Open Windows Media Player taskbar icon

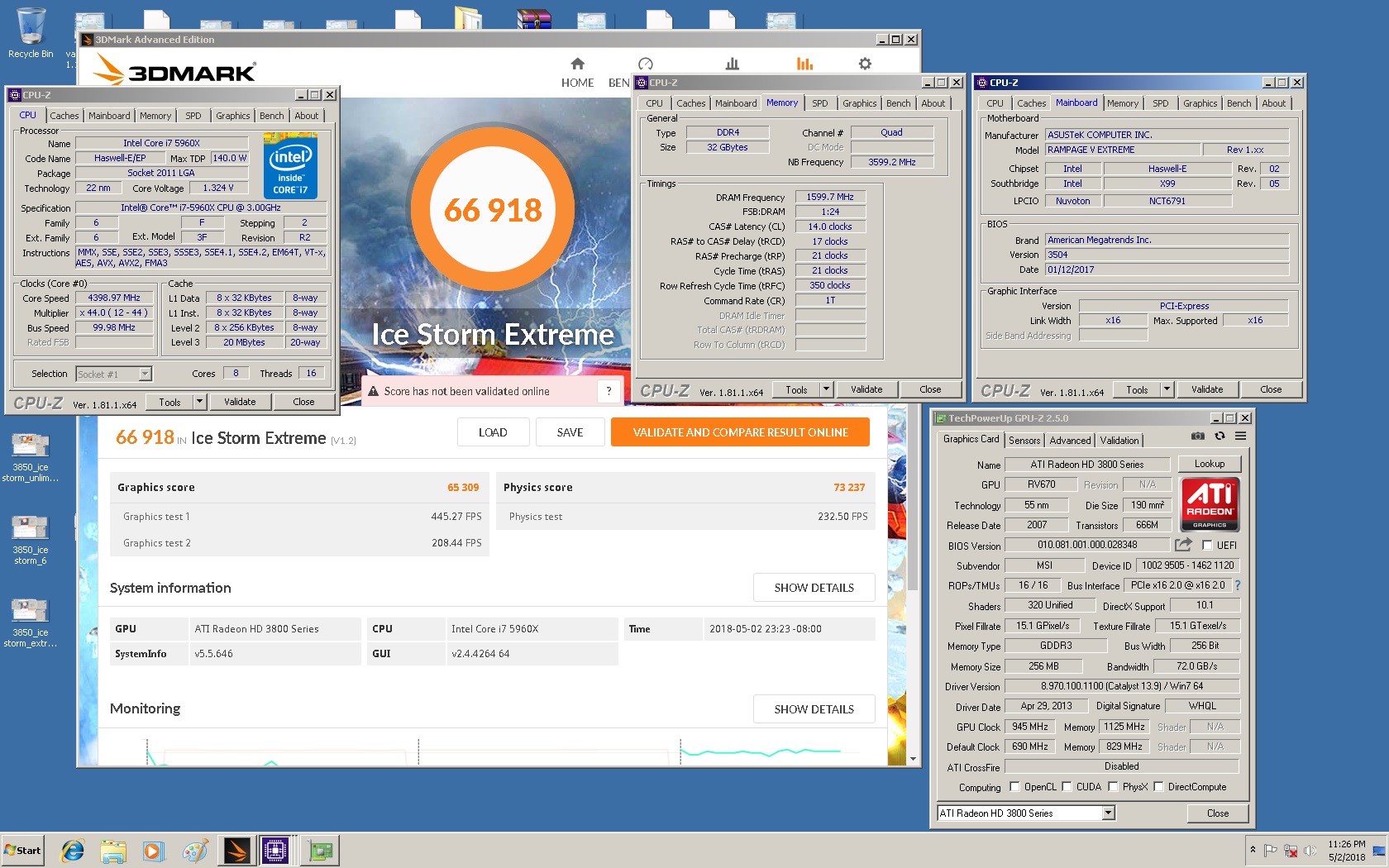tap(153, 850)
